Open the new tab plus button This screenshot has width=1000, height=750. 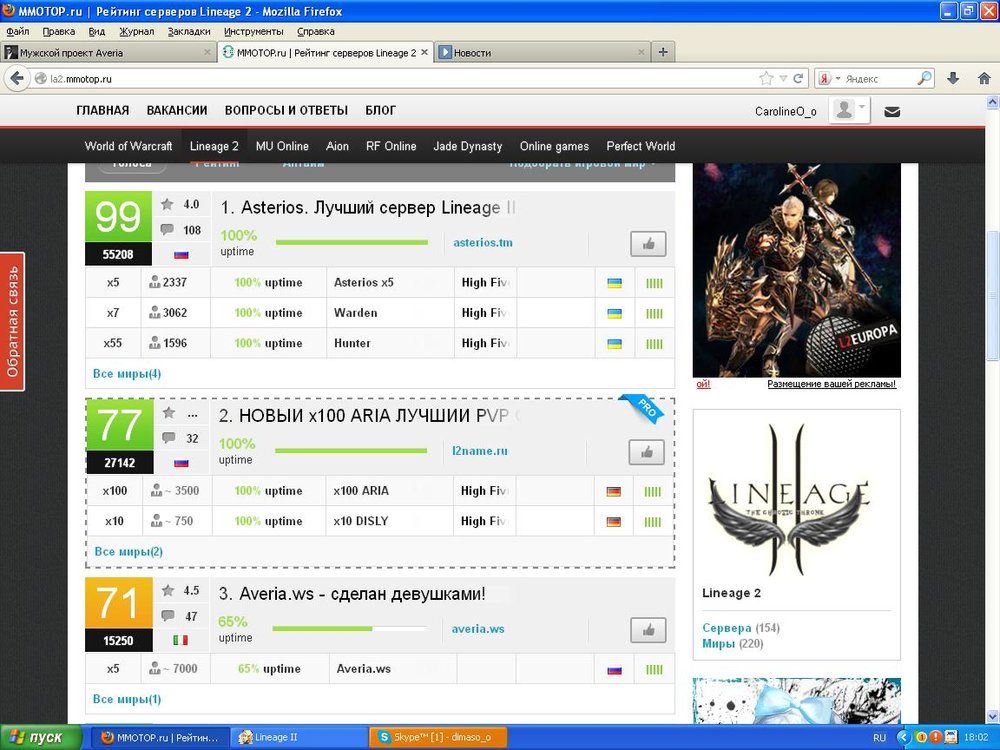coord(662,52)
